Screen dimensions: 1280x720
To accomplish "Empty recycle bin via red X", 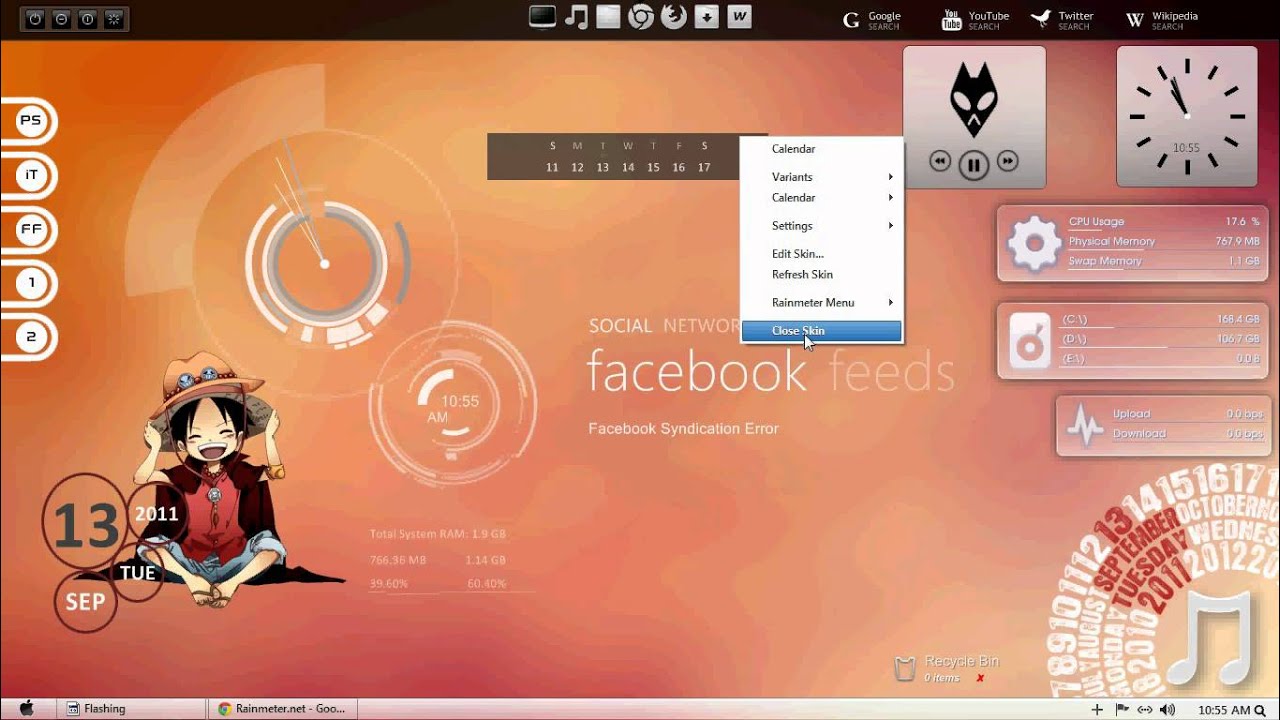I will pyautogui.click(x=980, y=678).
